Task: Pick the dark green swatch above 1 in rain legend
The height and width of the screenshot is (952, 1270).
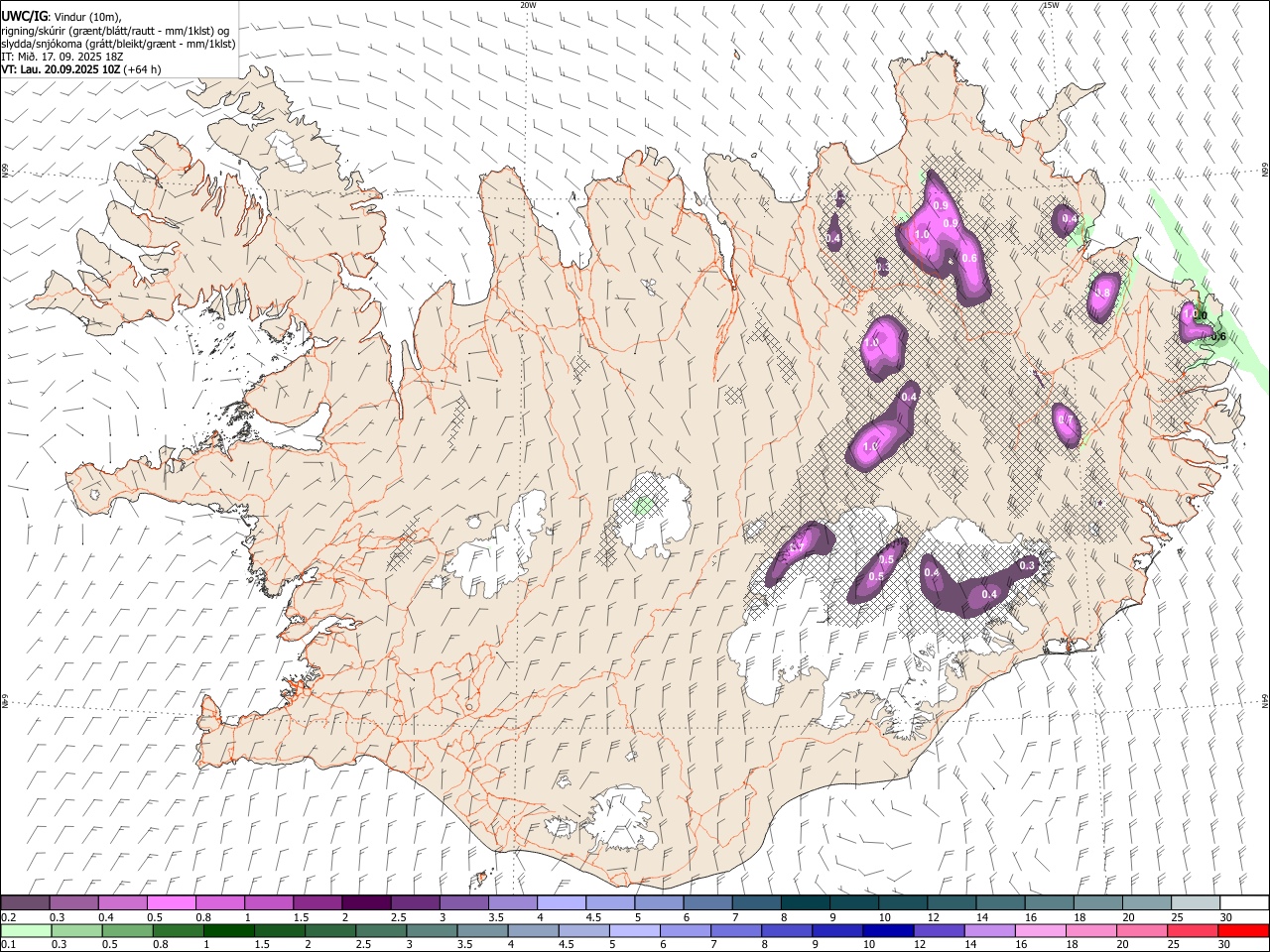Action: pos(228,931)
